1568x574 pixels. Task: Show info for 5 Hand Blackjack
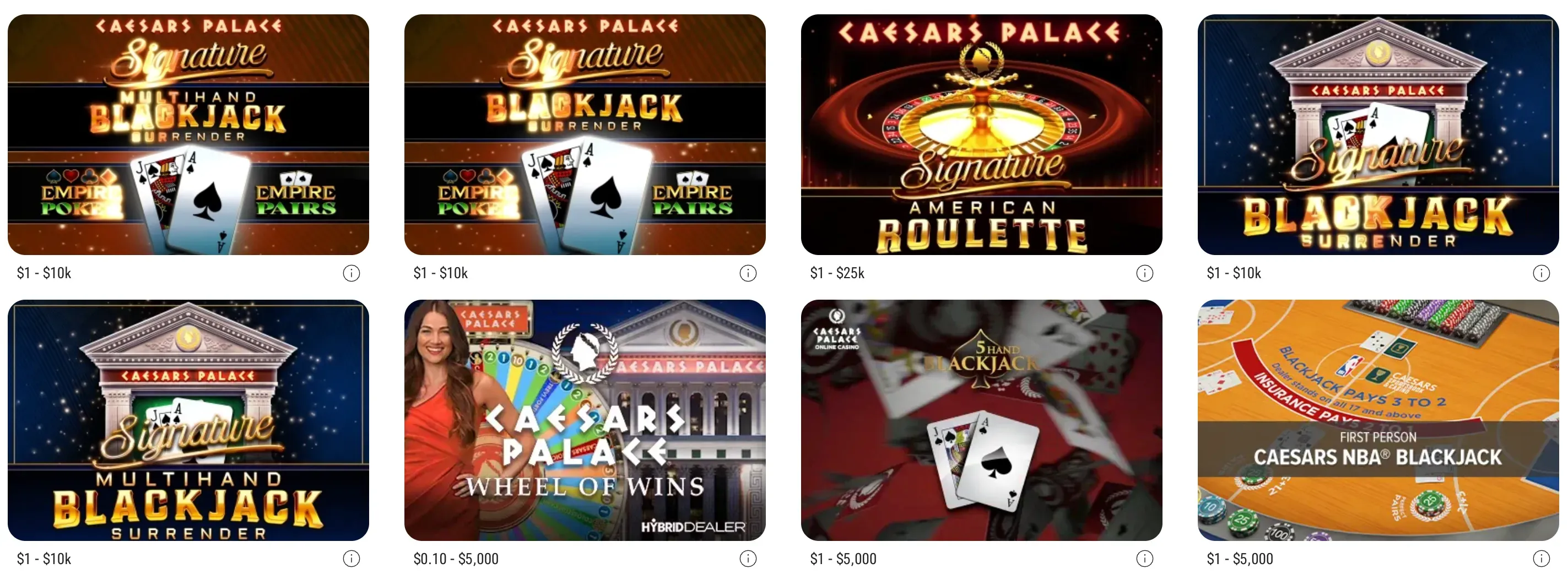coord(1145,558)
